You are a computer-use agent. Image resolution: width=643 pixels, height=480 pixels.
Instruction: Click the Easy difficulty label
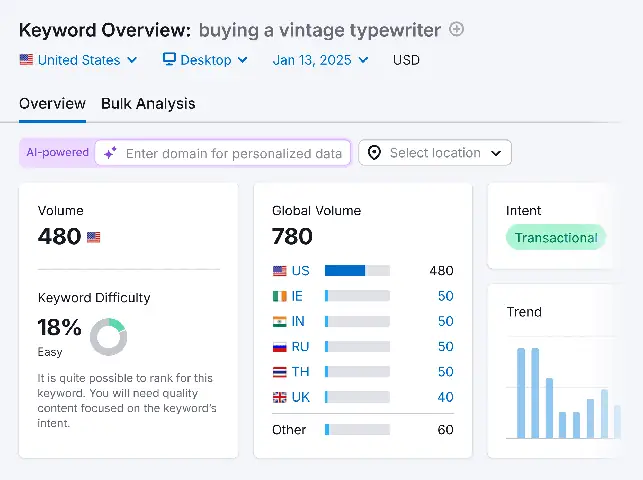click(x=50, y=352)
